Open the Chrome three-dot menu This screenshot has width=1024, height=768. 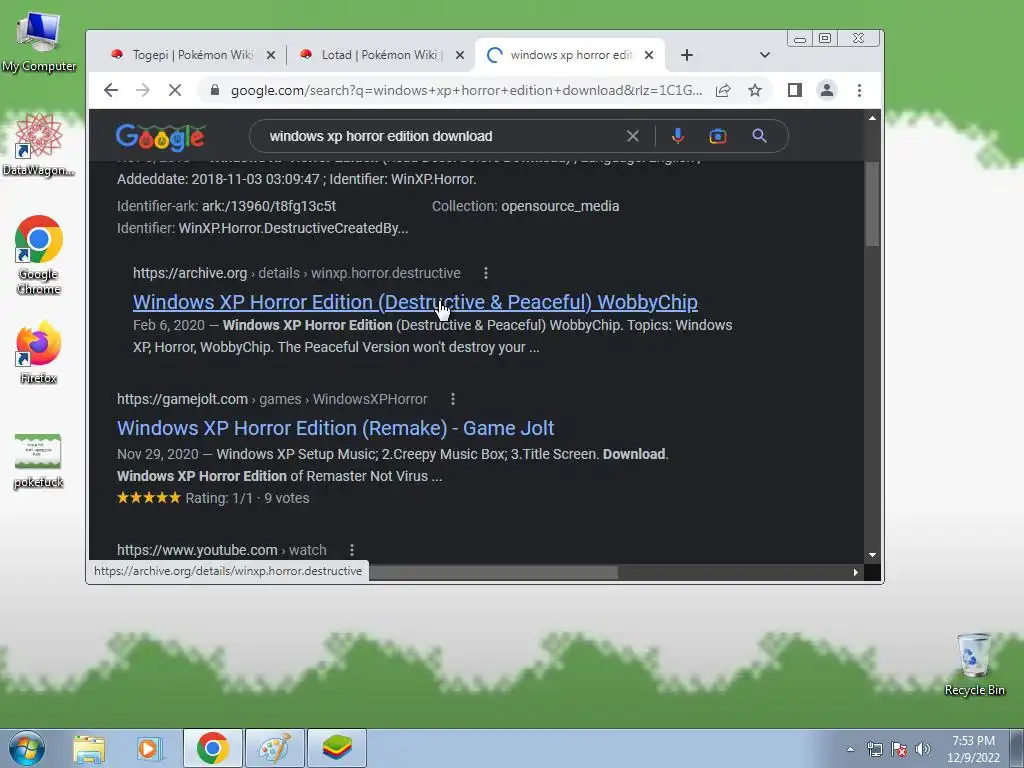pyautogui.click(x=859, y=90)
